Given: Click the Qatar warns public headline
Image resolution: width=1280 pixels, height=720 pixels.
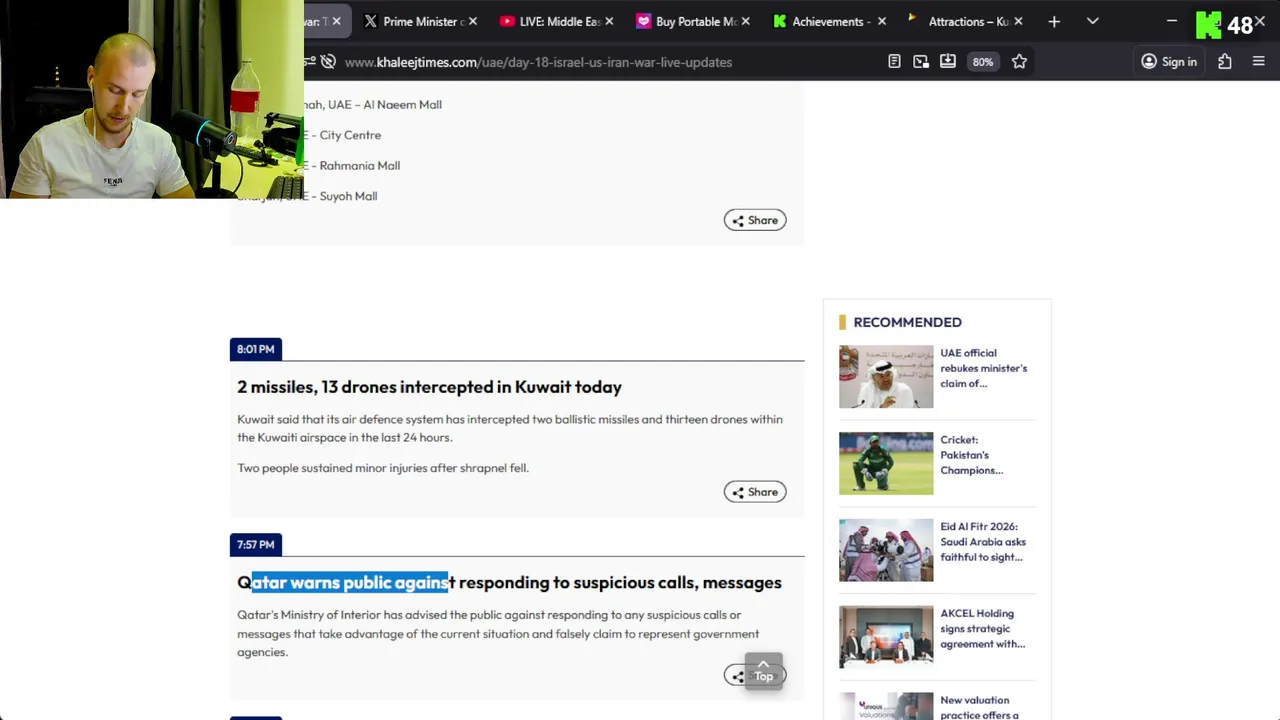Looking at the screenshot, I should point(509,582).
